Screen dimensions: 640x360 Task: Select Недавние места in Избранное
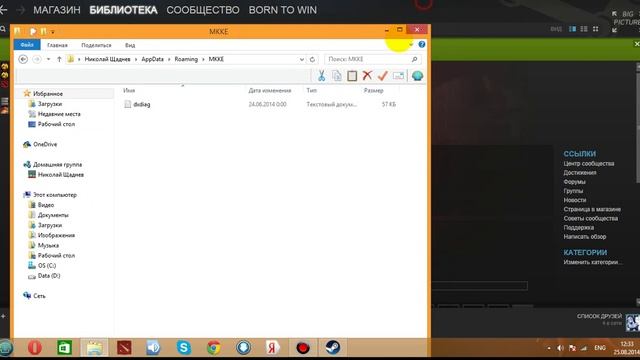click(x=59, y=114)
